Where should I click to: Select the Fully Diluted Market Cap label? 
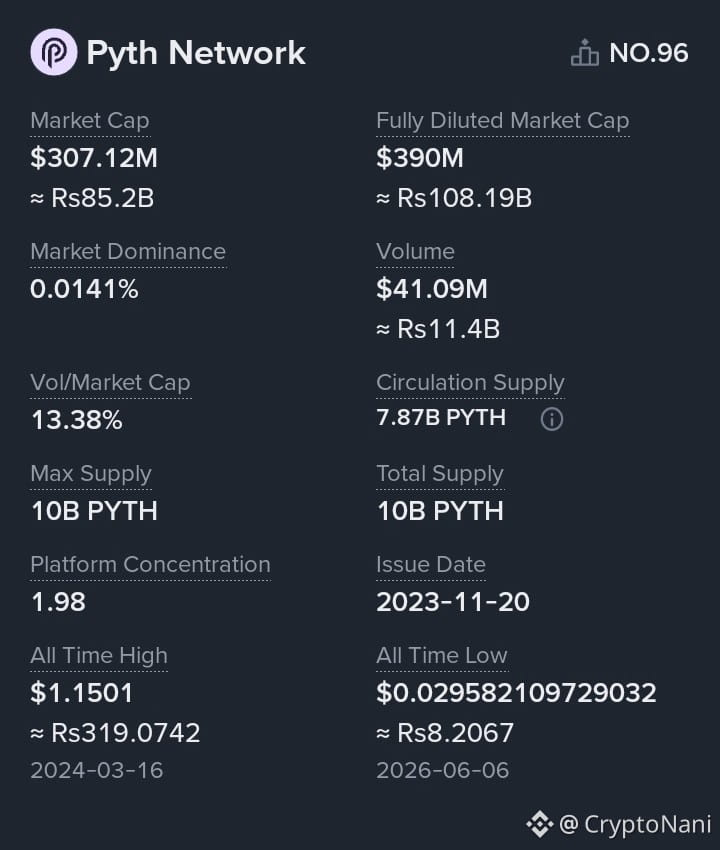pos(503,120)
